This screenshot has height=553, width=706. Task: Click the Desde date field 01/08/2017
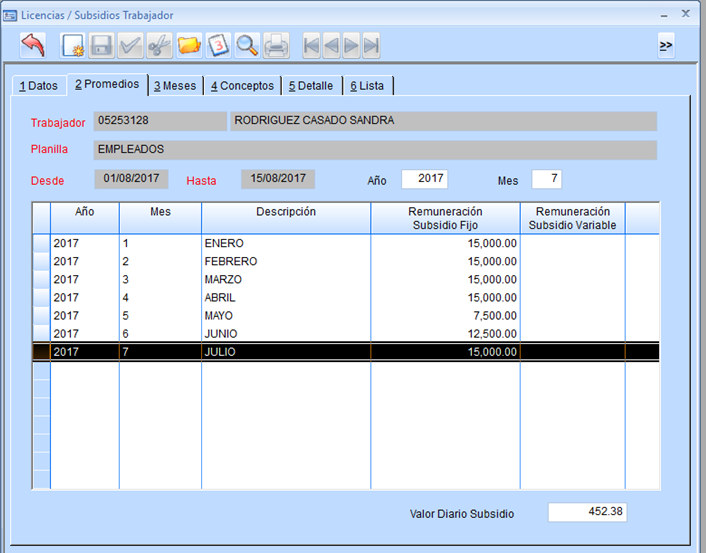pos(131,179)
